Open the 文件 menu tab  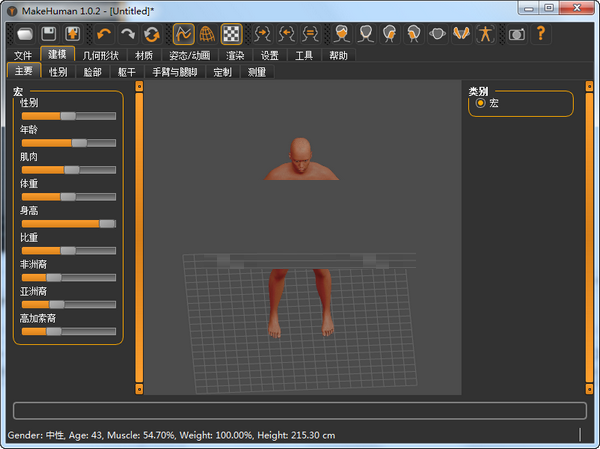(23, 55)
